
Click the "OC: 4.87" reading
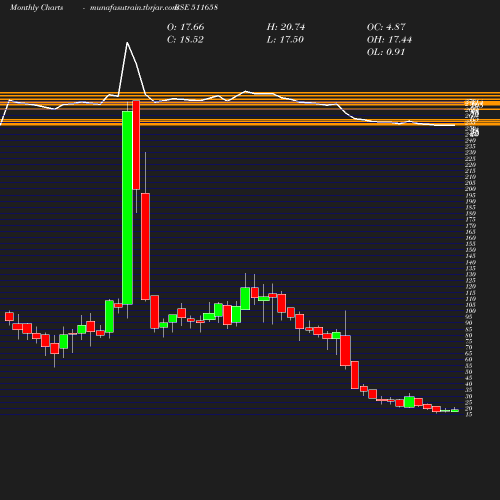click(x=386, y=27)
